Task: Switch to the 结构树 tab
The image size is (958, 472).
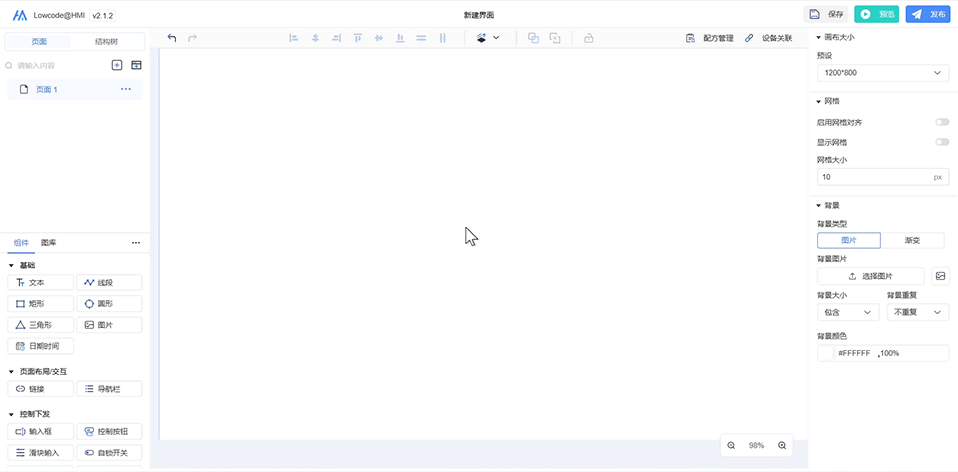Action: click(108, 42)
